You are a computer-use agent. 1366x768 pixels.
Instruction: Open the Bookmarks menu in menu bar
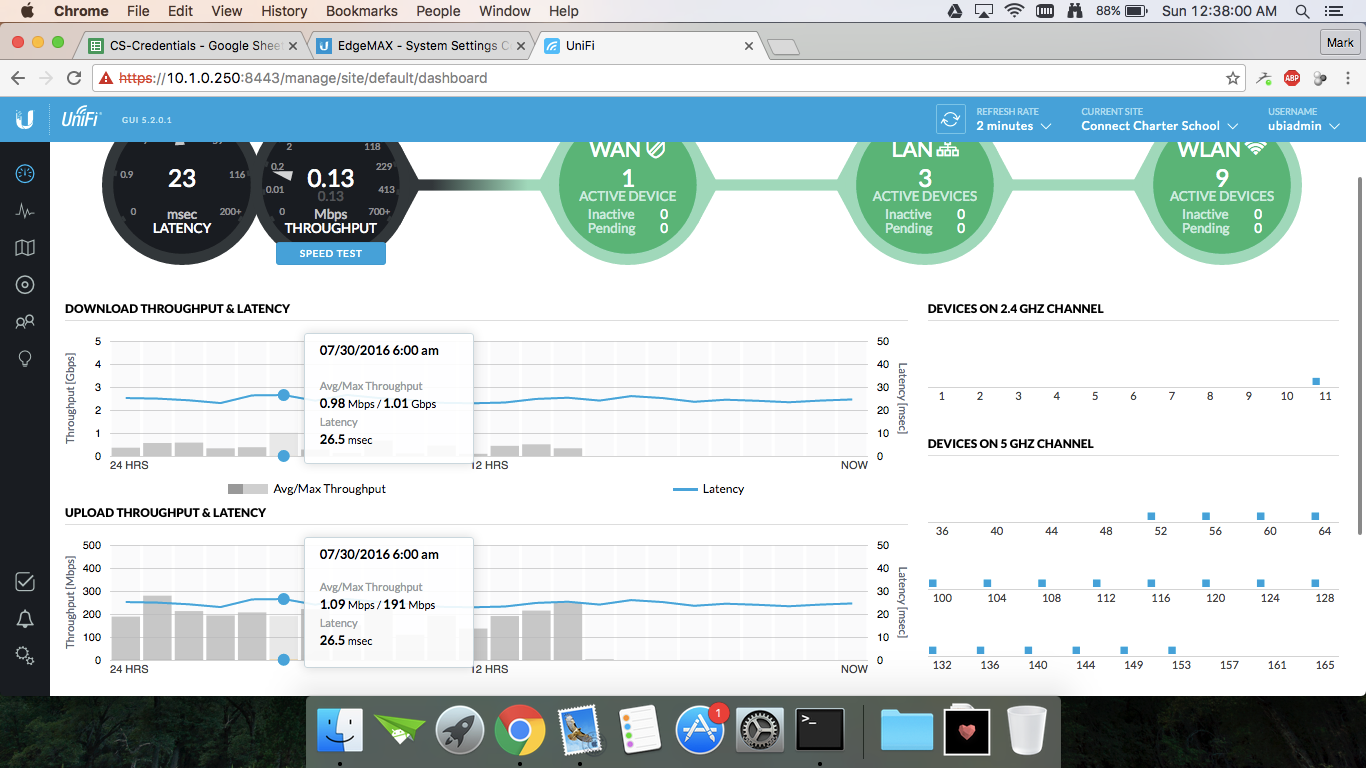click(361, 11)
